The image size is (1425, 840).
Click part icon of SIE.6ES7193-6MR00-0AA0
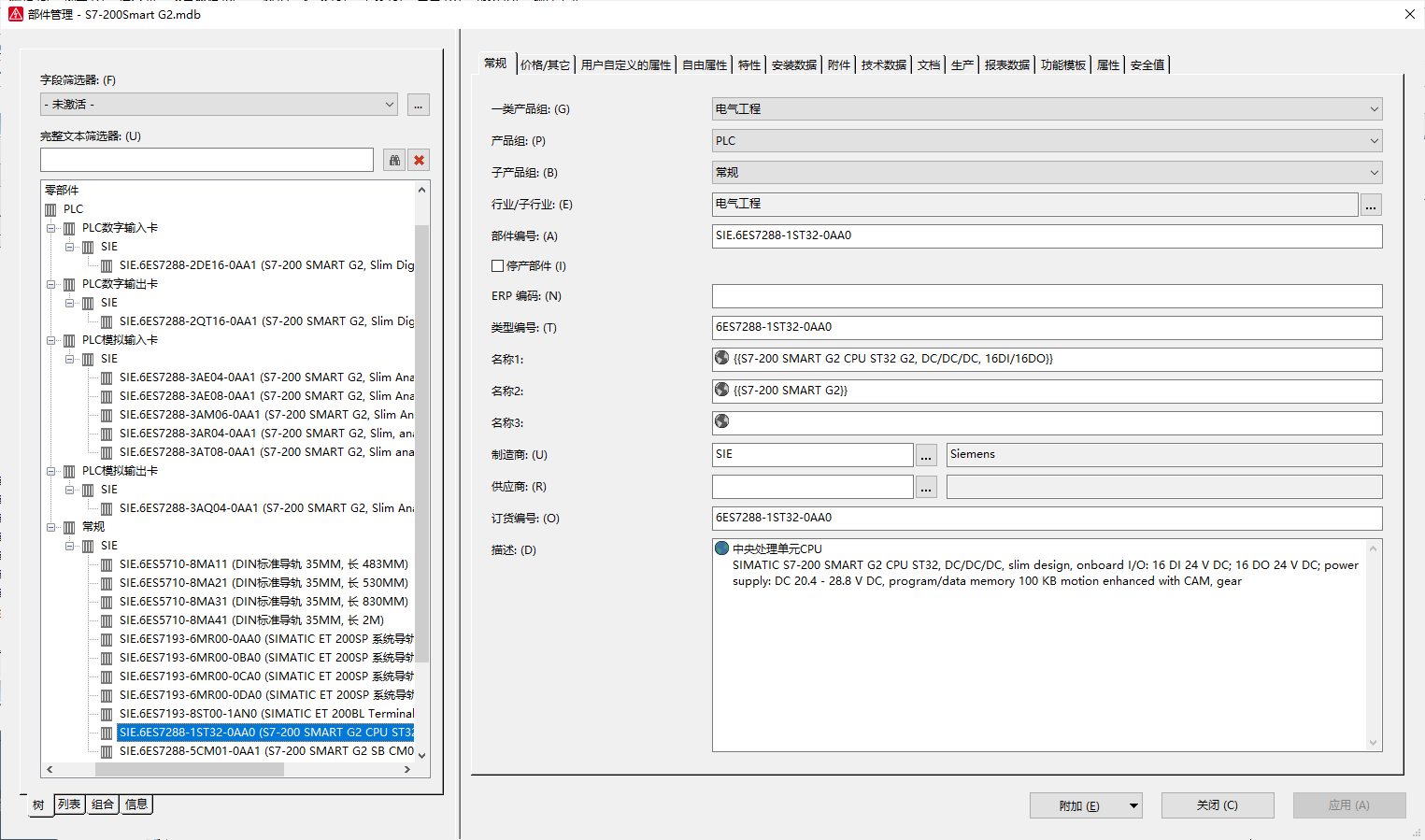(107, 639)
